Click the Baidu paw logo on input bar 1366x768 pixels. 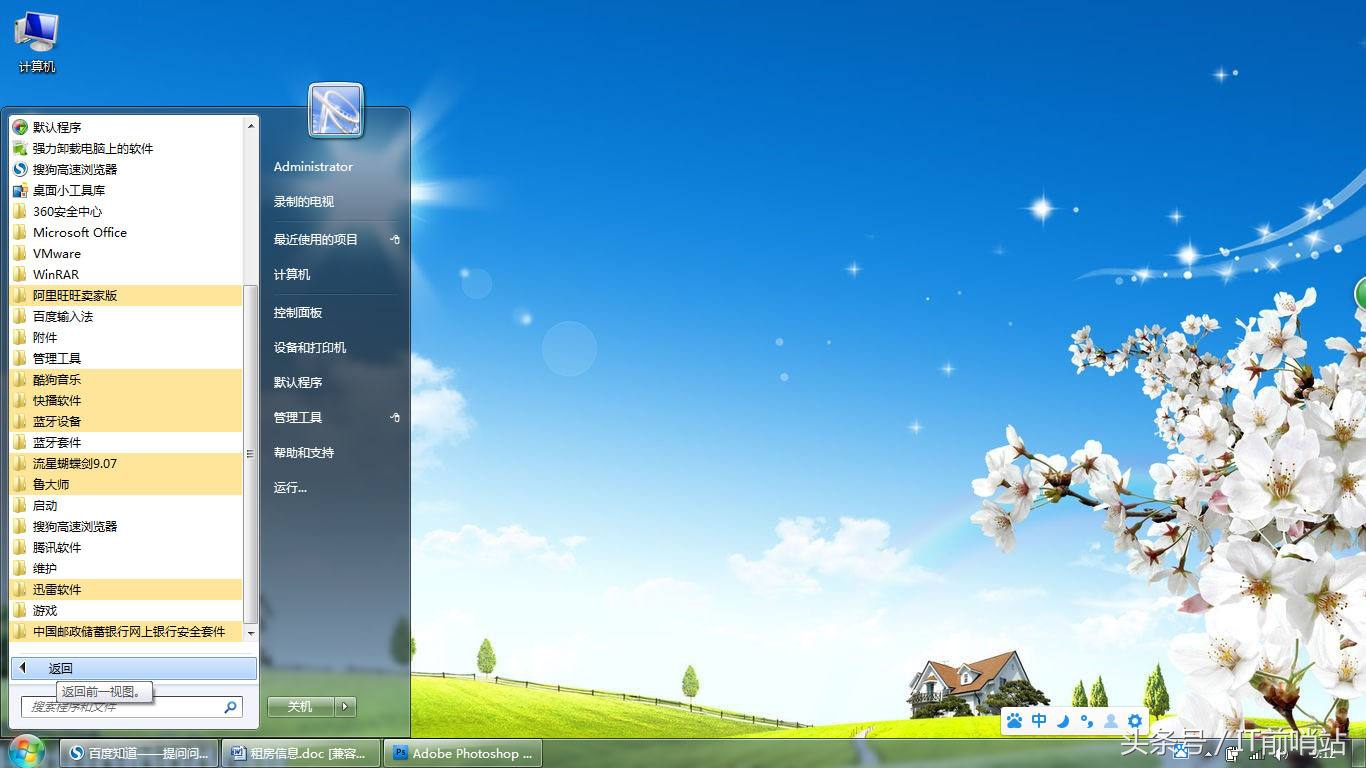coord(1016,720)
